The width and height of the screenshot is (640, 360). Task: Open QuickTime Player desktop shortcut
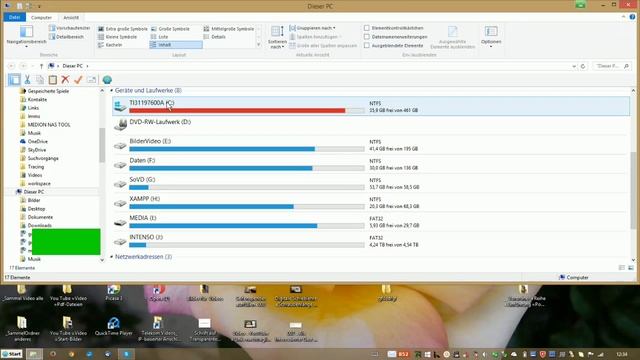click(x=113, y=327)
